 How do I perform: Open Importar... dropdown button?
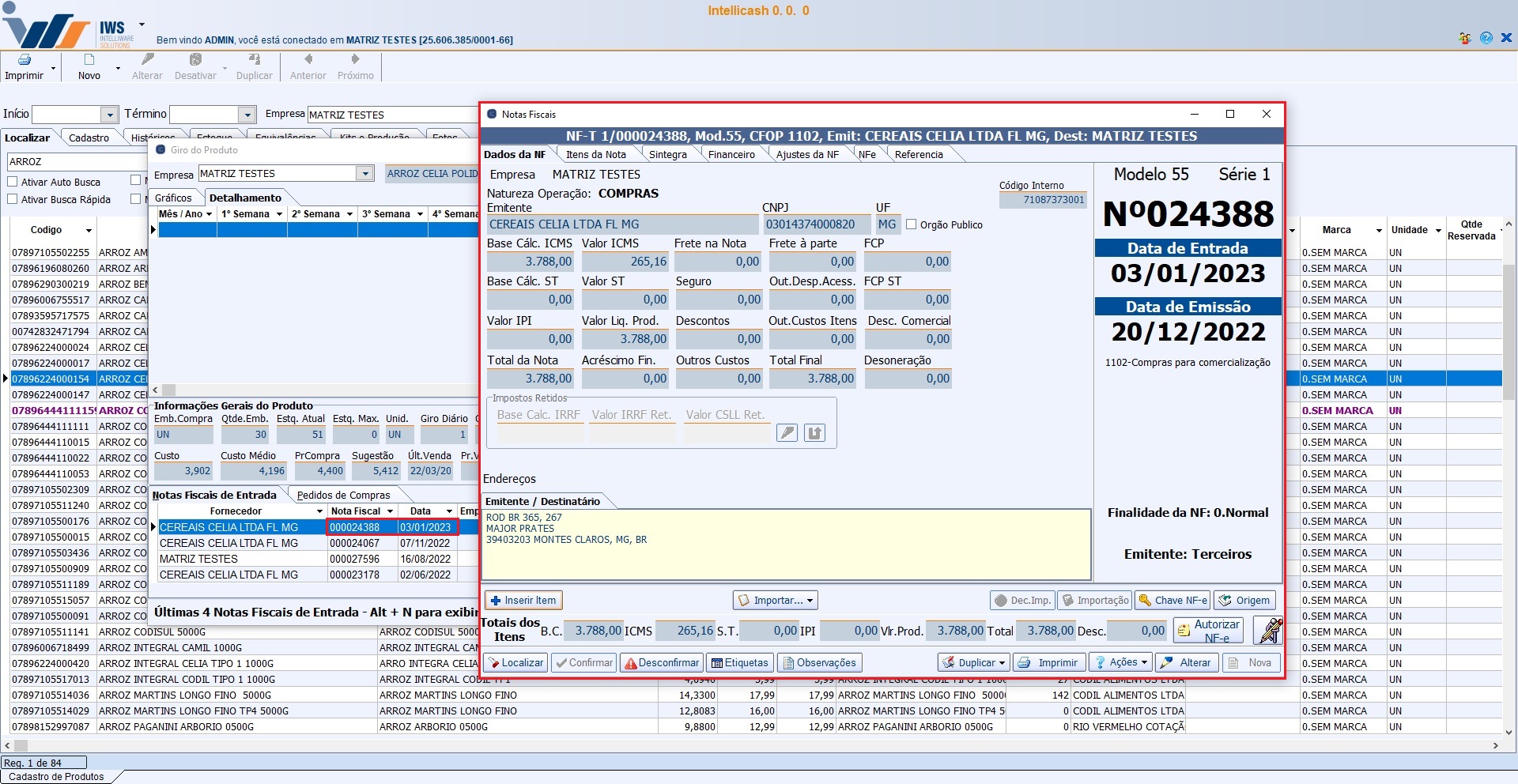[x=776, y=601]
